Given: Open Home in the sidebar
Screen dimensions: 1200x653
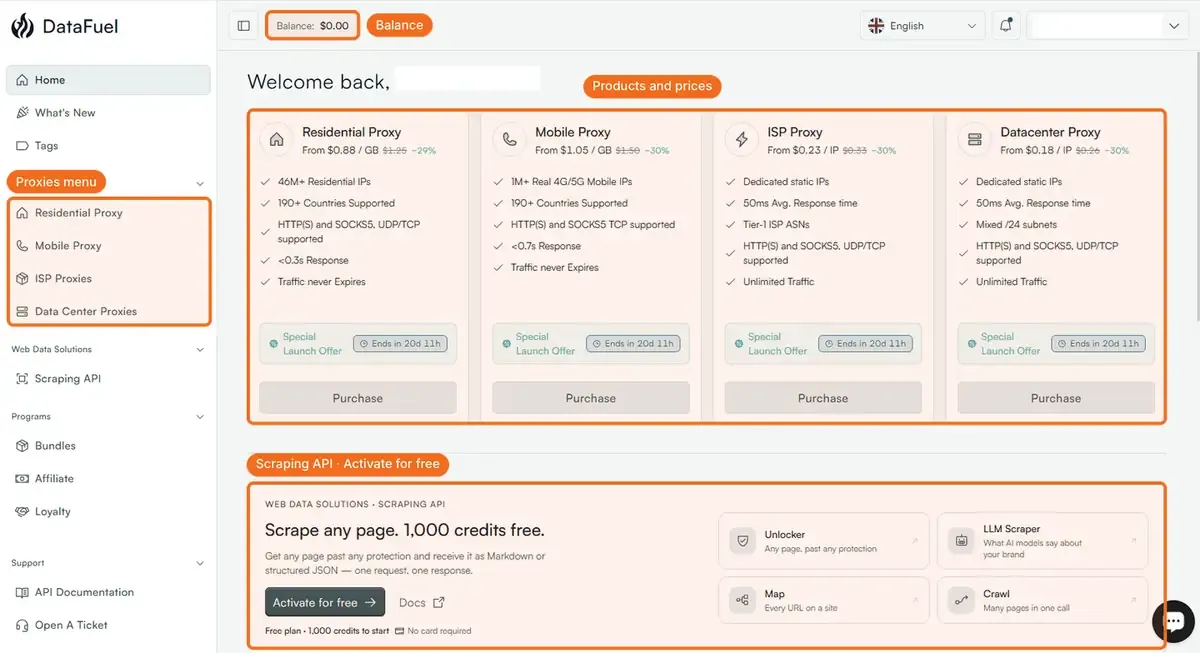Looking at the screenshot, I should (108, 80).
